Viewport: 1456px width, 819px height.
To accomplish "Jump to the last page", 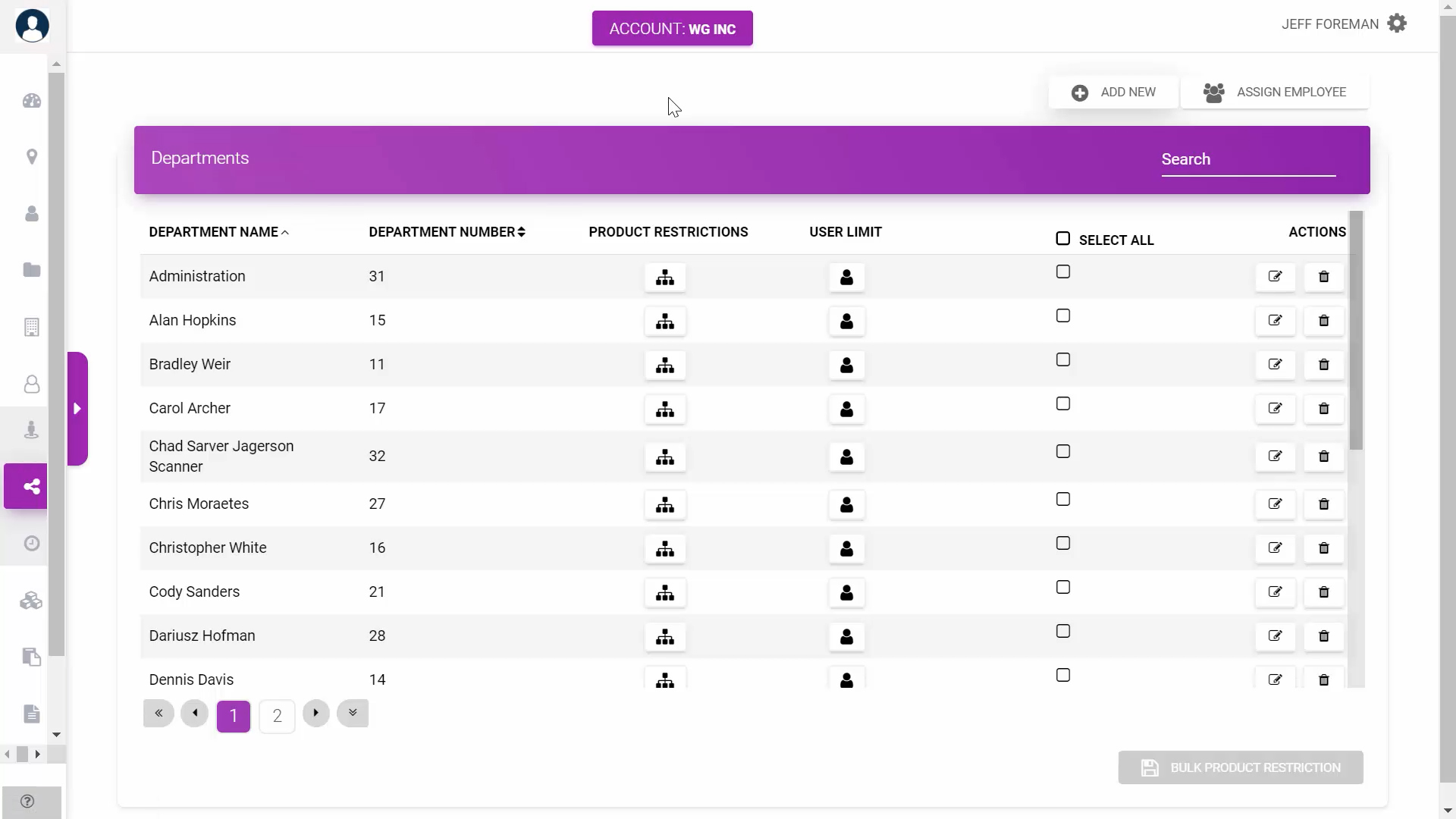I will [x=353, y=713].
